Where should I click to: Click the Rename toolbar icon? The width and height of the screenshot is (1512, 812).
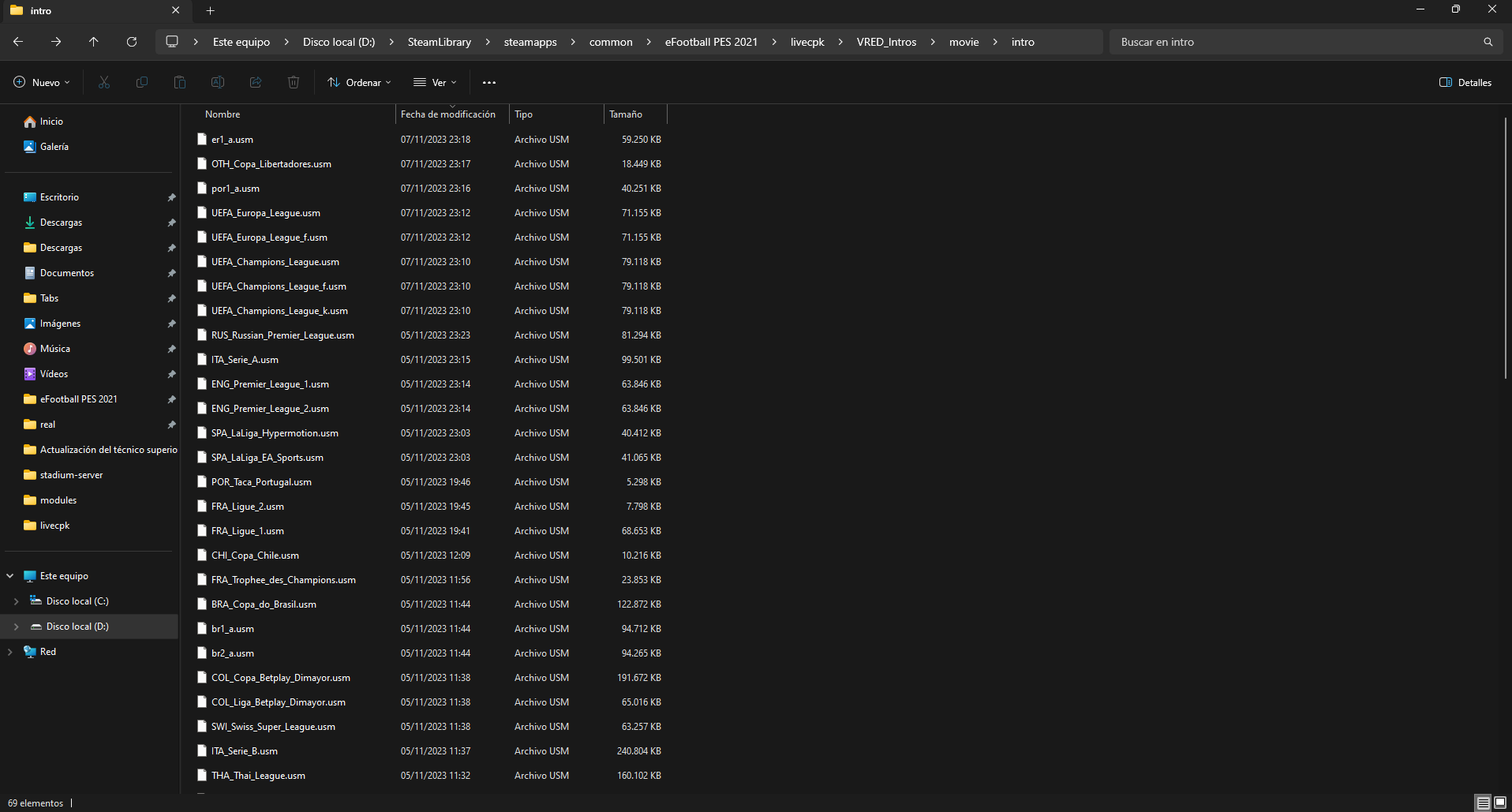coord(218,82)
